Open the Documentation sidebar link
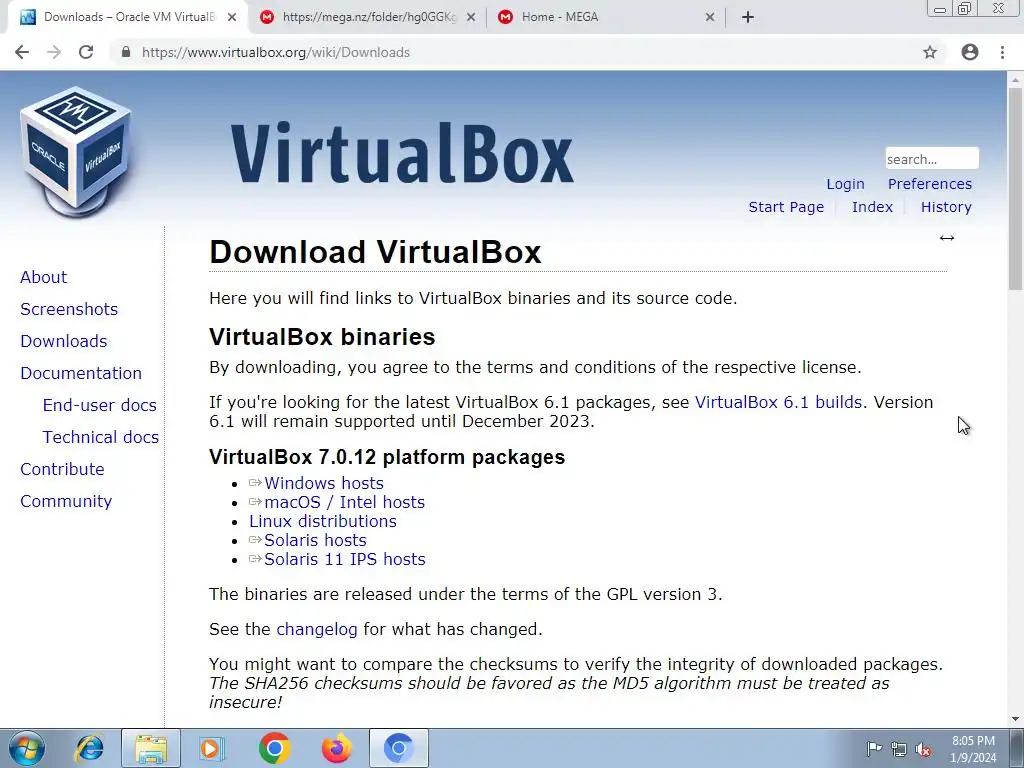This screenshot has width=1024, height=768. point(81,373)
